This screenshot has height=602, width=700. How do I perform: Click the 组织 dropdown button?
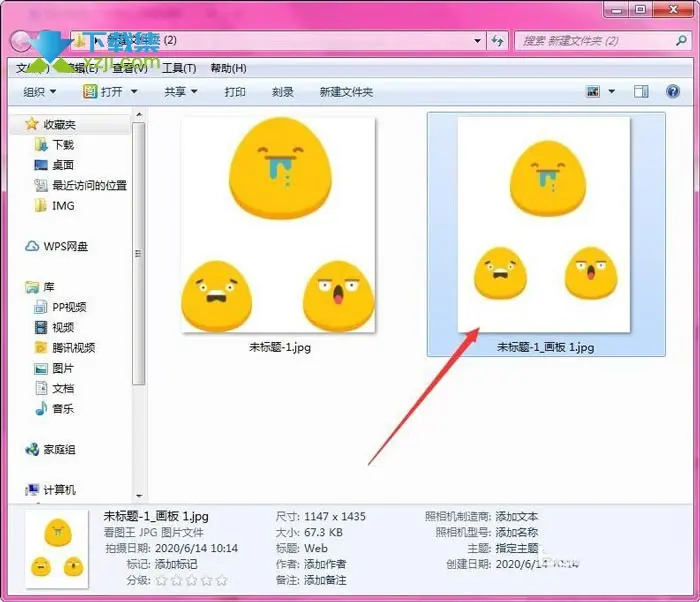(x=40, y=92)
